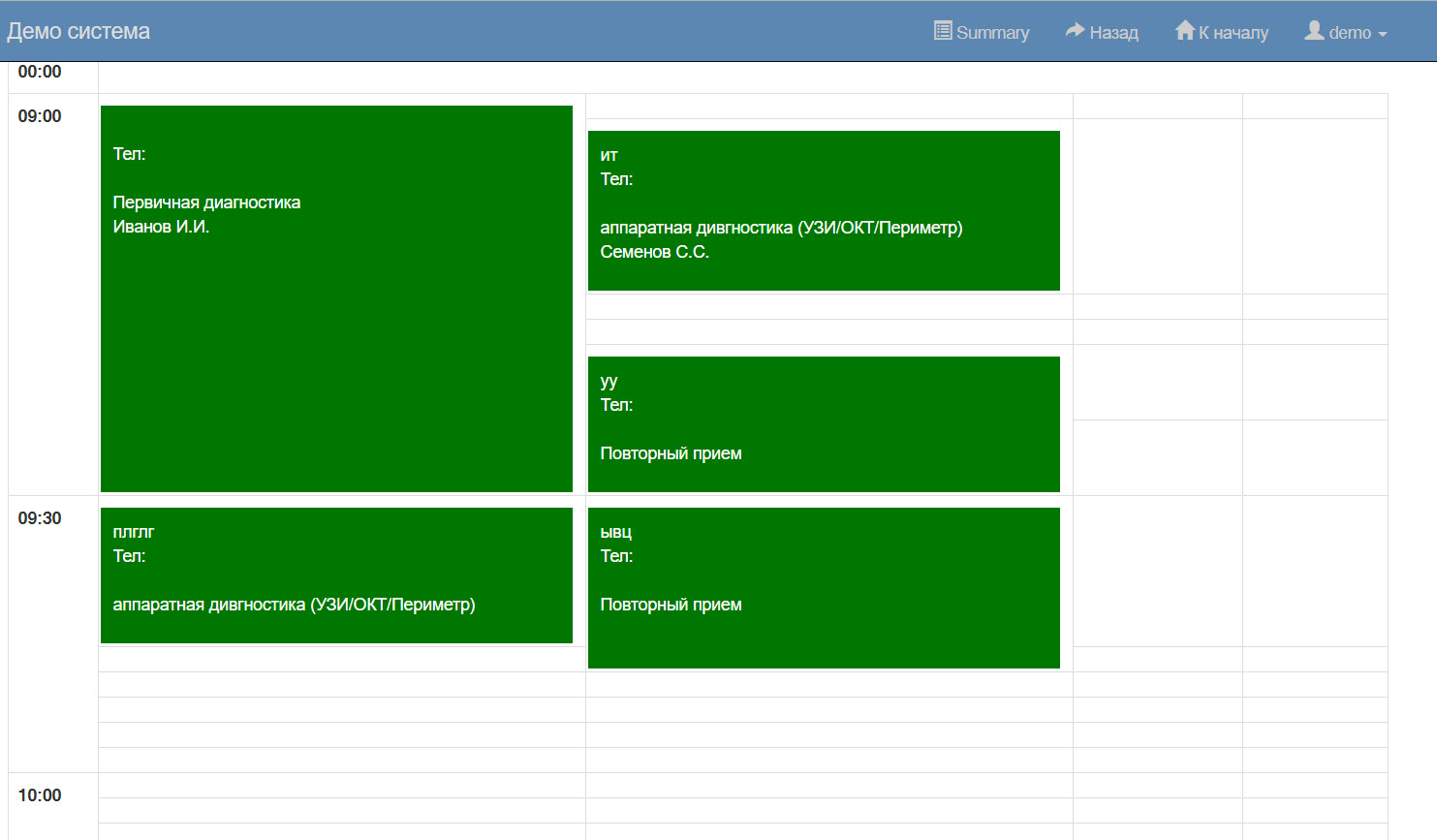
Task: Click the 09:00 time slot label
Action: [40, 116]
